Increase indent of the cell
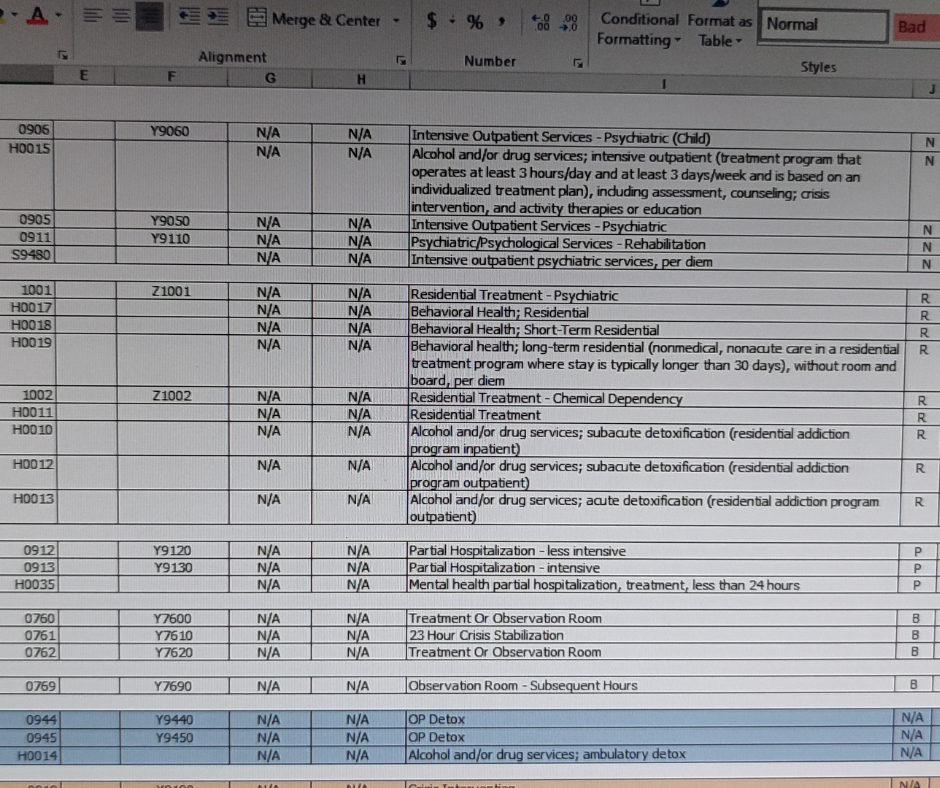Image resolution: width=940 pixels, height=788 pixels. coord(218,17)
